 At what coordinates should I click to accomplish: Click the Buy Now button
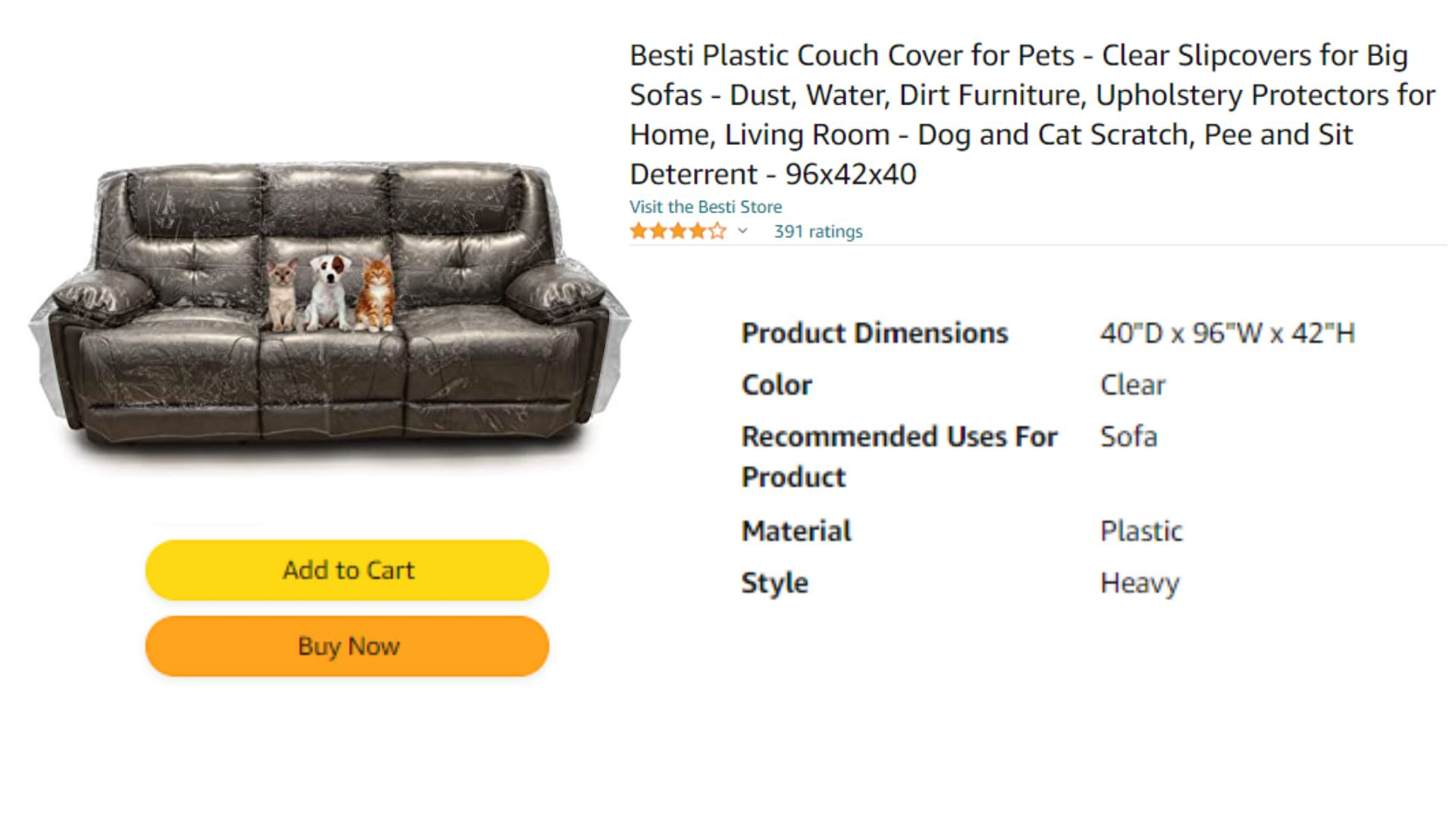(347, 646)
